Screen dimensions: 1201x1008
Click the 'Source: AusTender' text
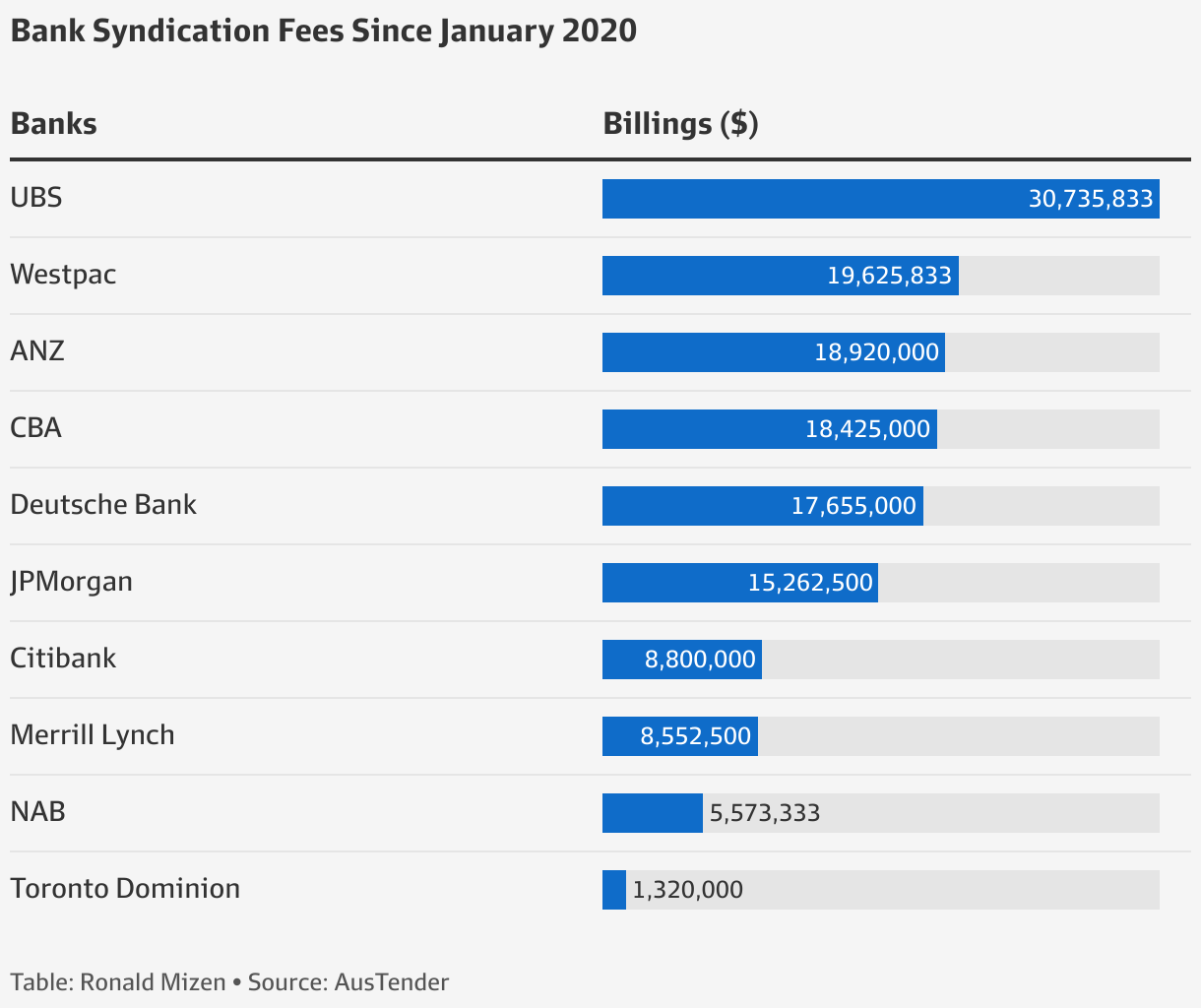coord(348,981)
